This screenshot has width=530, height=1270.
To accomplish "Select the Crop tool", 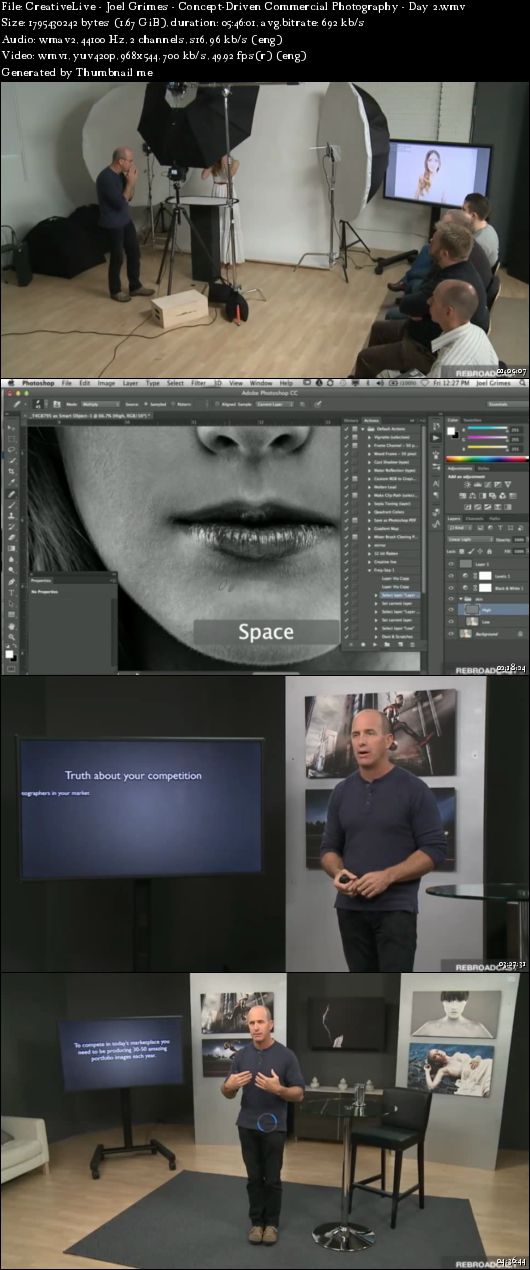I will [10, 471].
